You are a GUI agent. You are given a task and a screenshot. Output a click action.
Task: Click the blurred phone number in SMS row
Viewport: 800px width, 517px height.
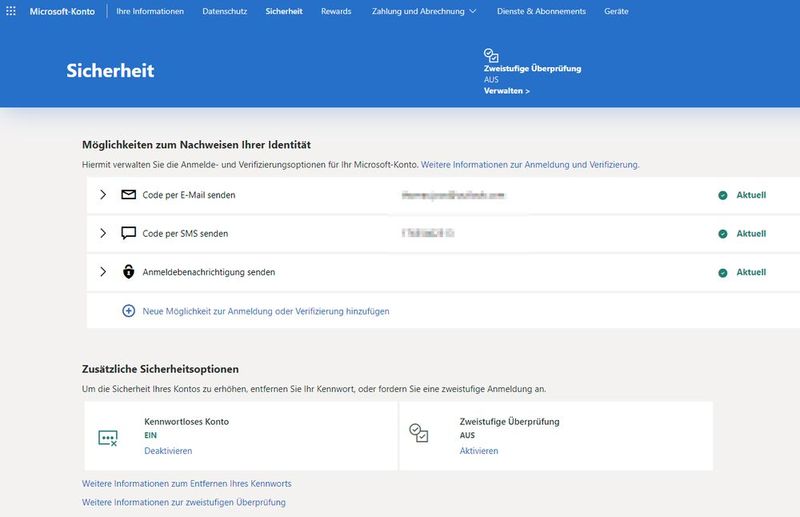pyautogui.click(x=428, y=233)
